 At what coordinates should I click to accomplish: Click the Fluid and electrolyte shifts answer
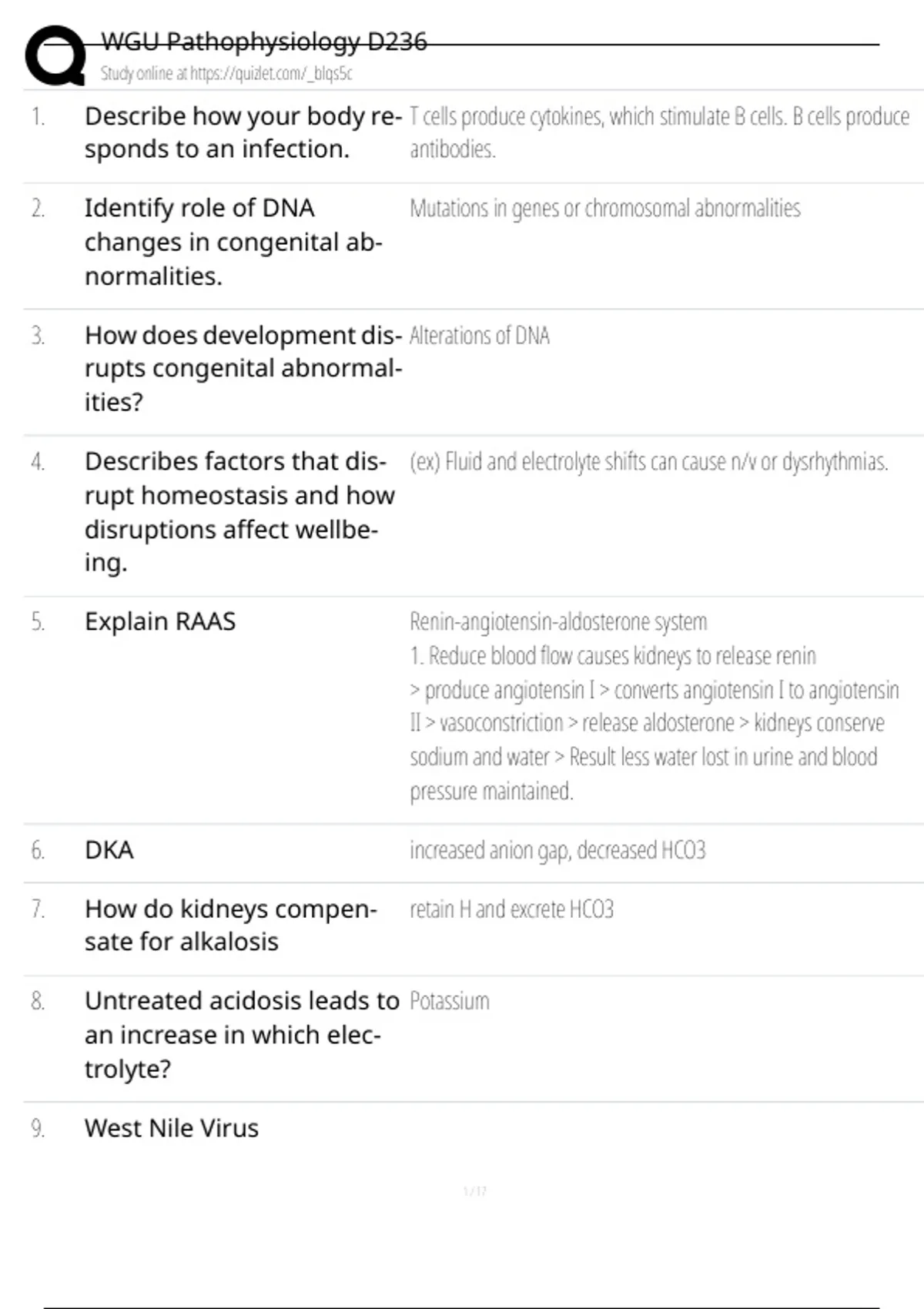coord(648,462)
